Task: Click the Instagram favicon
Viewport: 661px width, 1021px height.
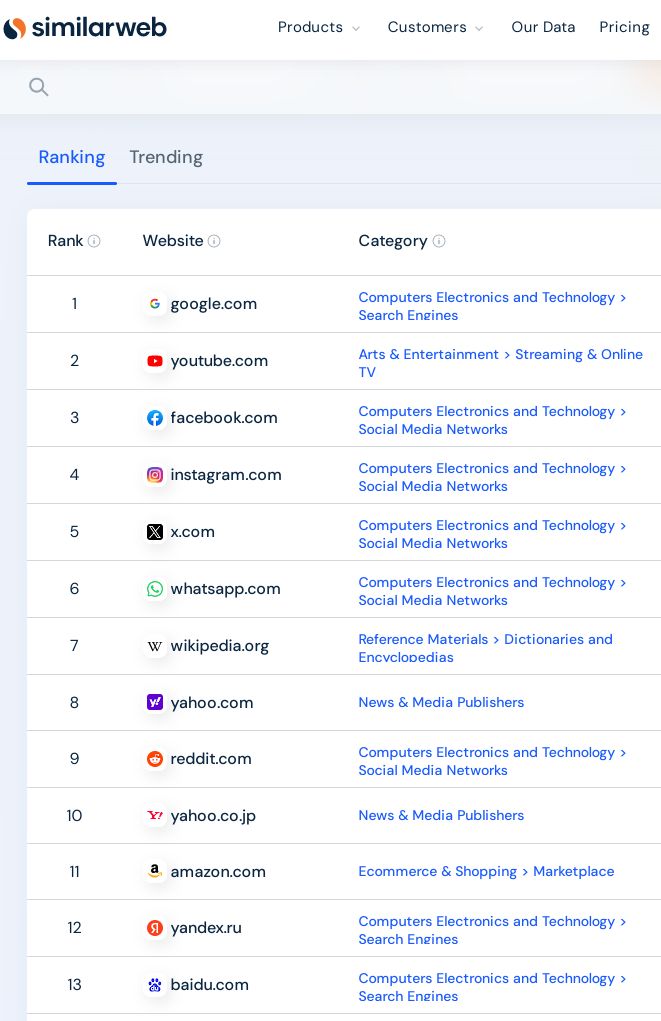Action: (154, 475)
